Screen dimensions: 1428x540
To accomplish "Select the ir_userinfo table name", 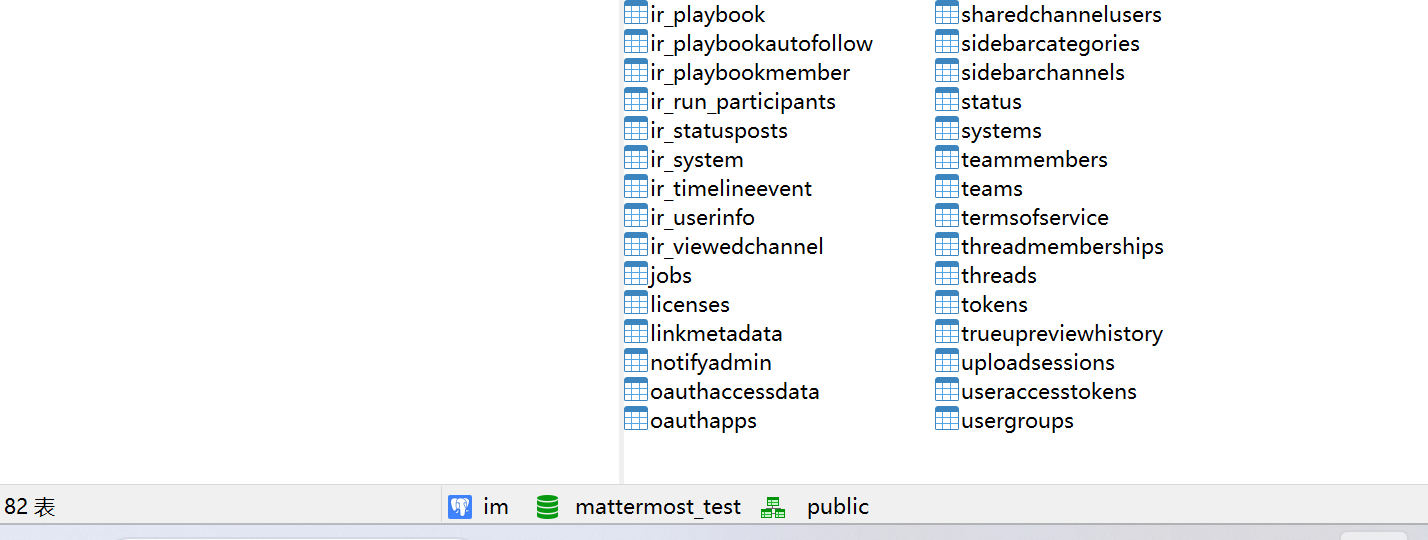I will tap(703, 218).
